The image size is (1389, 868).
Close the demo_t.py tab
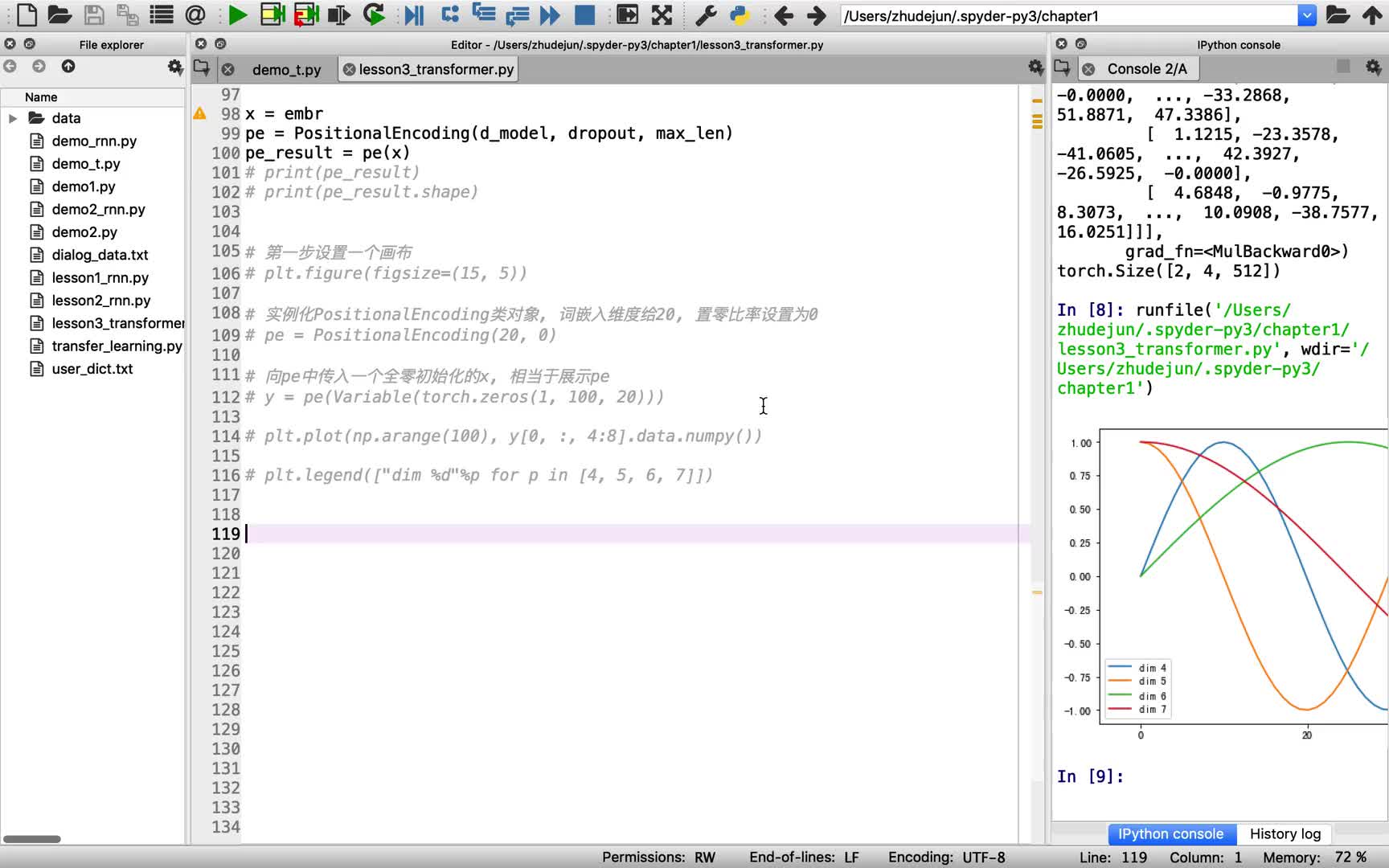[228, 69]
